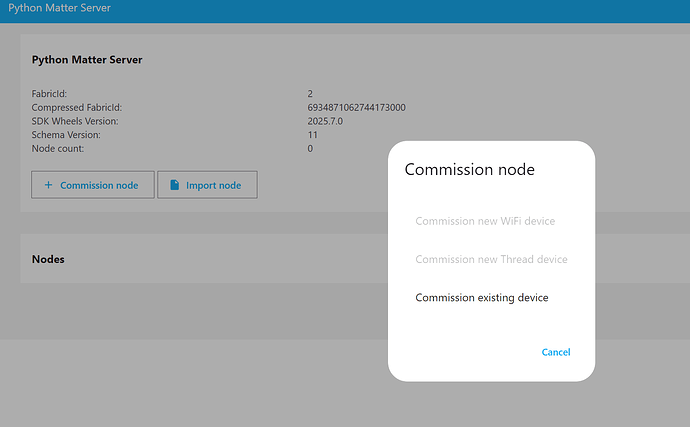690x427 pixels.
Task: Click the Python Matter Server header title
Action: pyautogui.click(x=59, y=8)
